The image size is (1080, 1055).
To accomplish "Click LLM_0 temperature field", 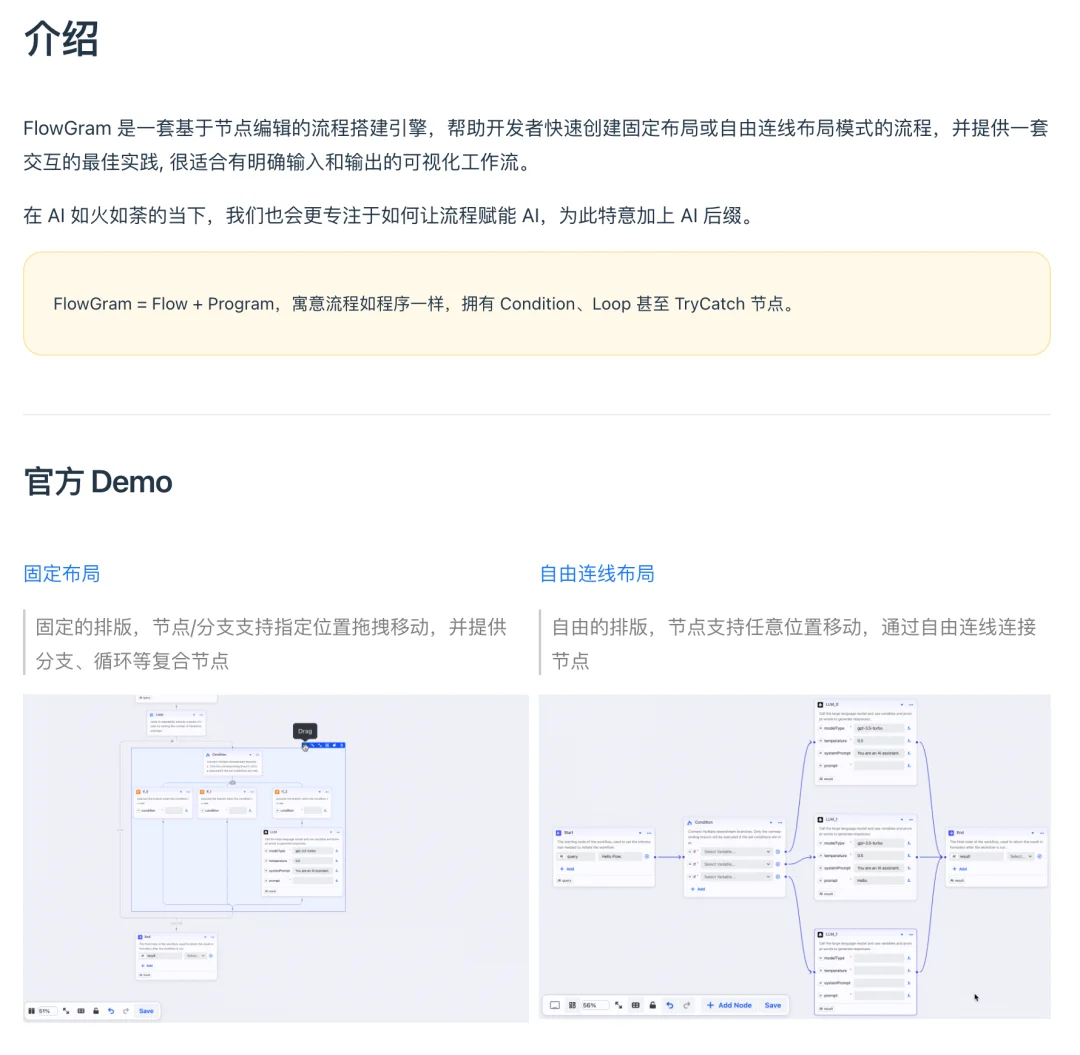I will (879, 740).
